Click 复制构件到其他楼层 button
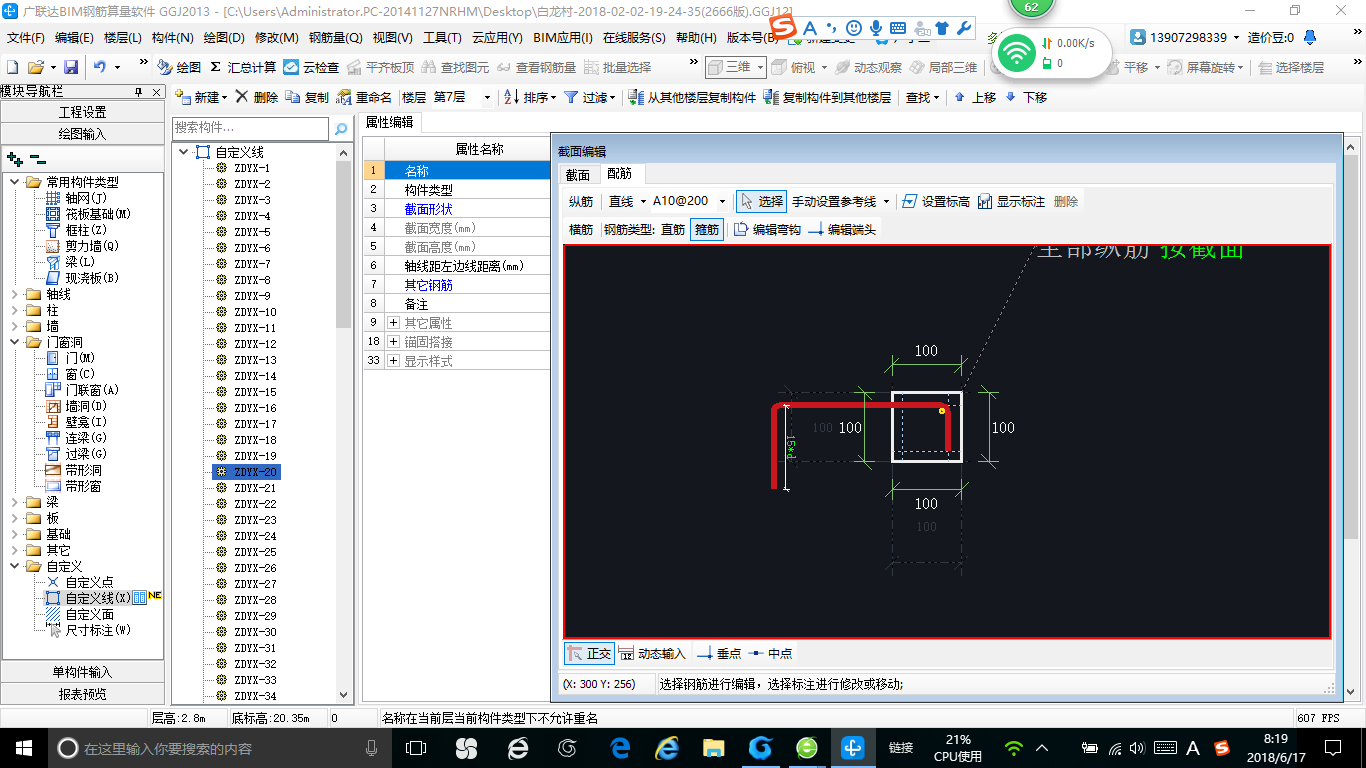Image resolution: width=1366 pixels, height=768 pixels. pyautogui.click(x=827, y=97)
